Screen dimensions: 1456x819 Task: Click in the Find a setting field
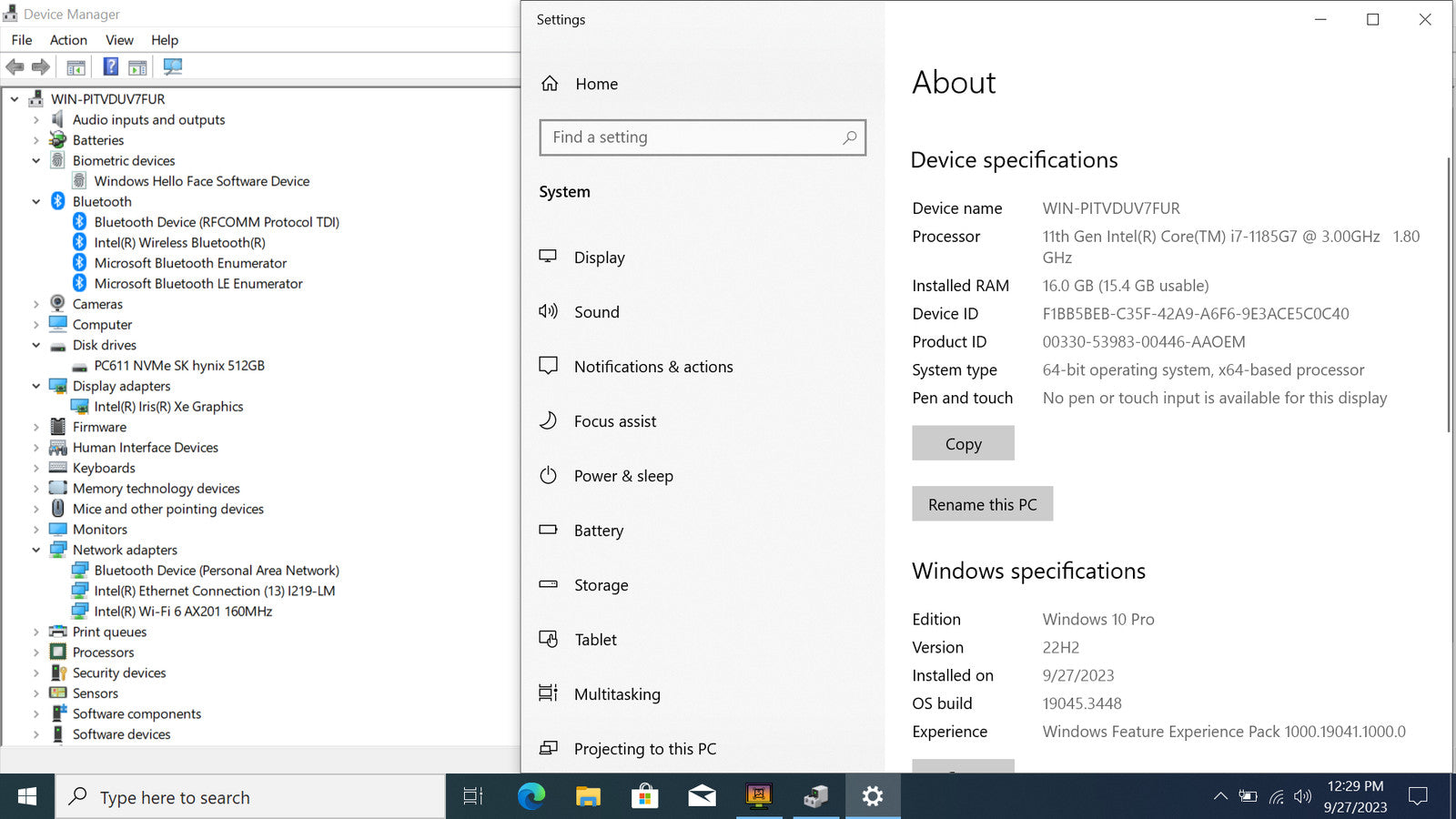point(703,137)
